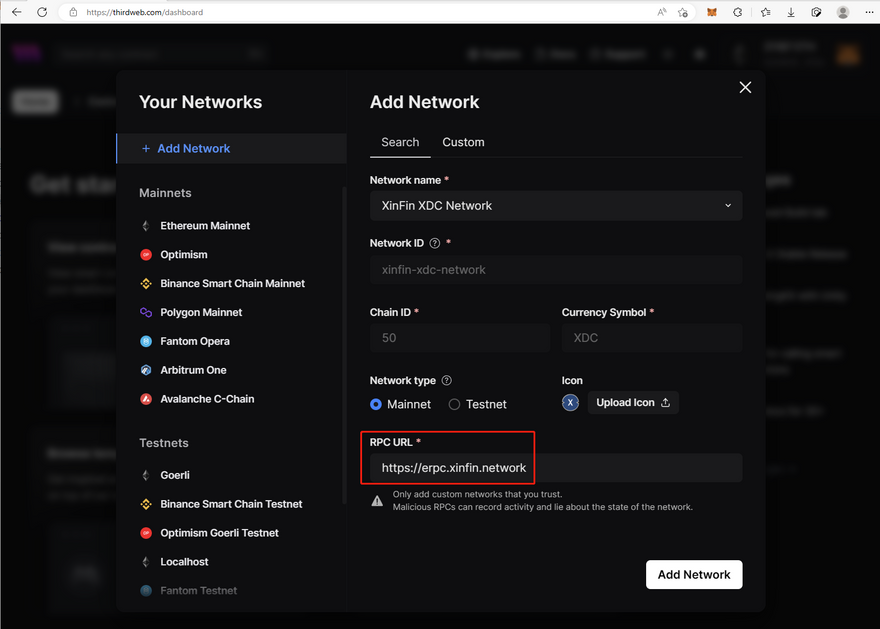Close the Add Network dialog
This screenshot has height=629, width=880.
click(745, 88)
